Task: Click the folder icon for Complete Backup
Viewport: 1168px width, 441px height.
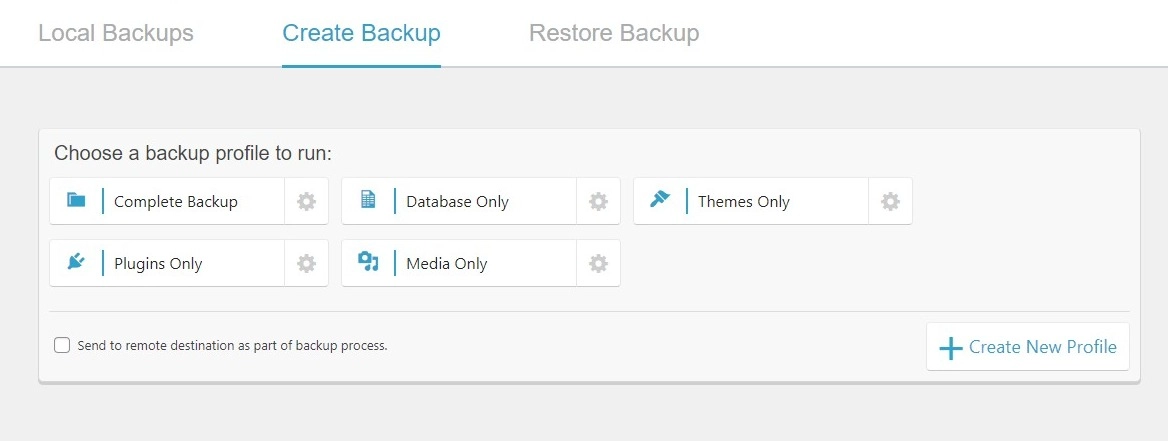Action: (76, 200)
